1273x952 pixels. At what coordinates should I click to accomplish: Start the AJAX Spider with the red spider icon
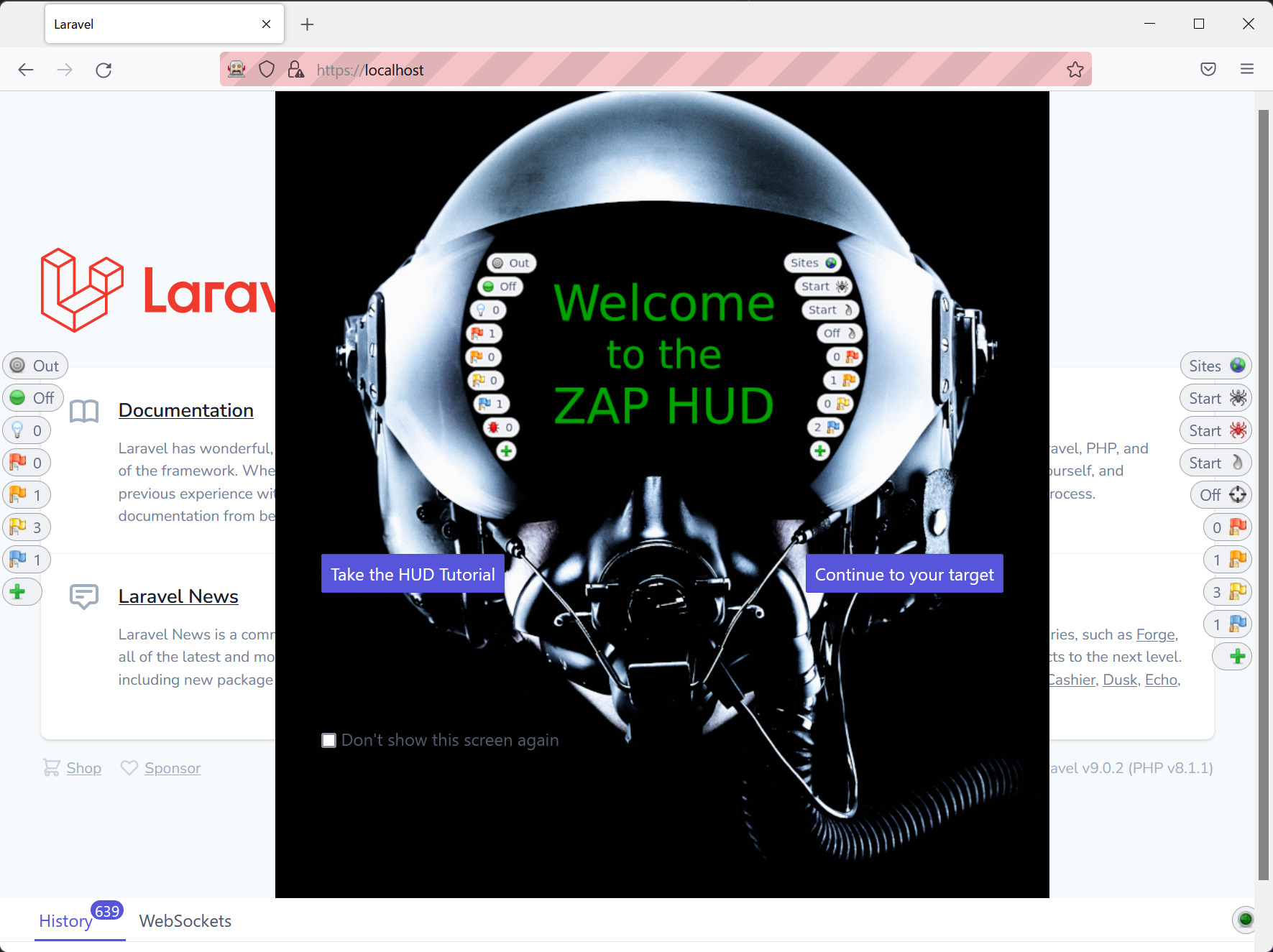click(1216, 430)
